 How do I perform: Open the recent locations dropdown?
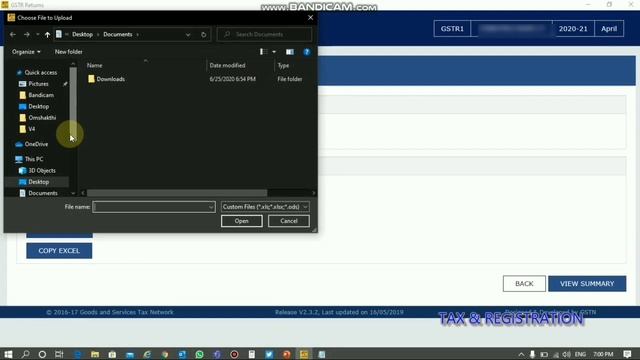point(38,35)
